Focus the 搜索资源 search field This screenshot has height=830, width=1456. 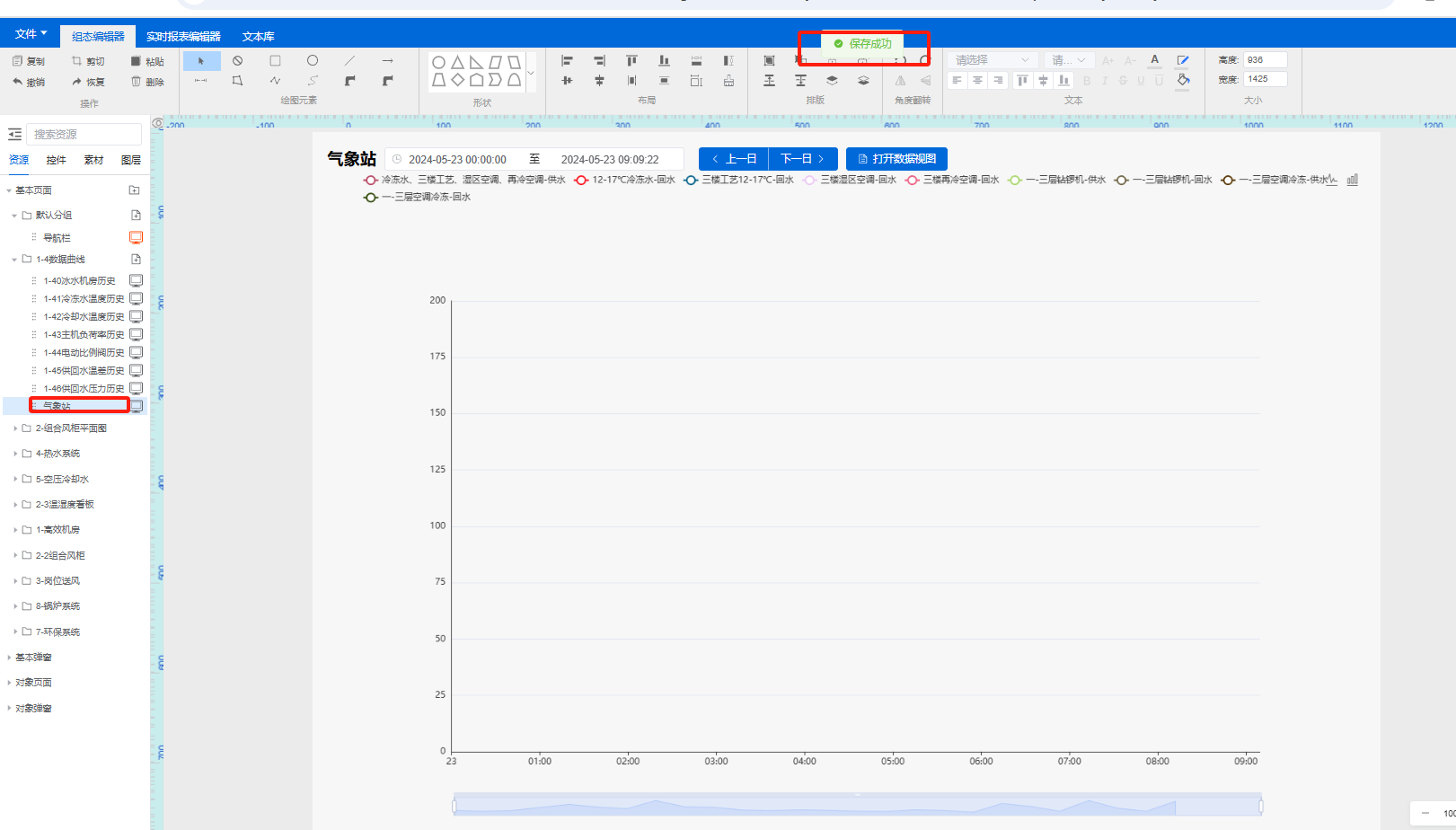84,134
